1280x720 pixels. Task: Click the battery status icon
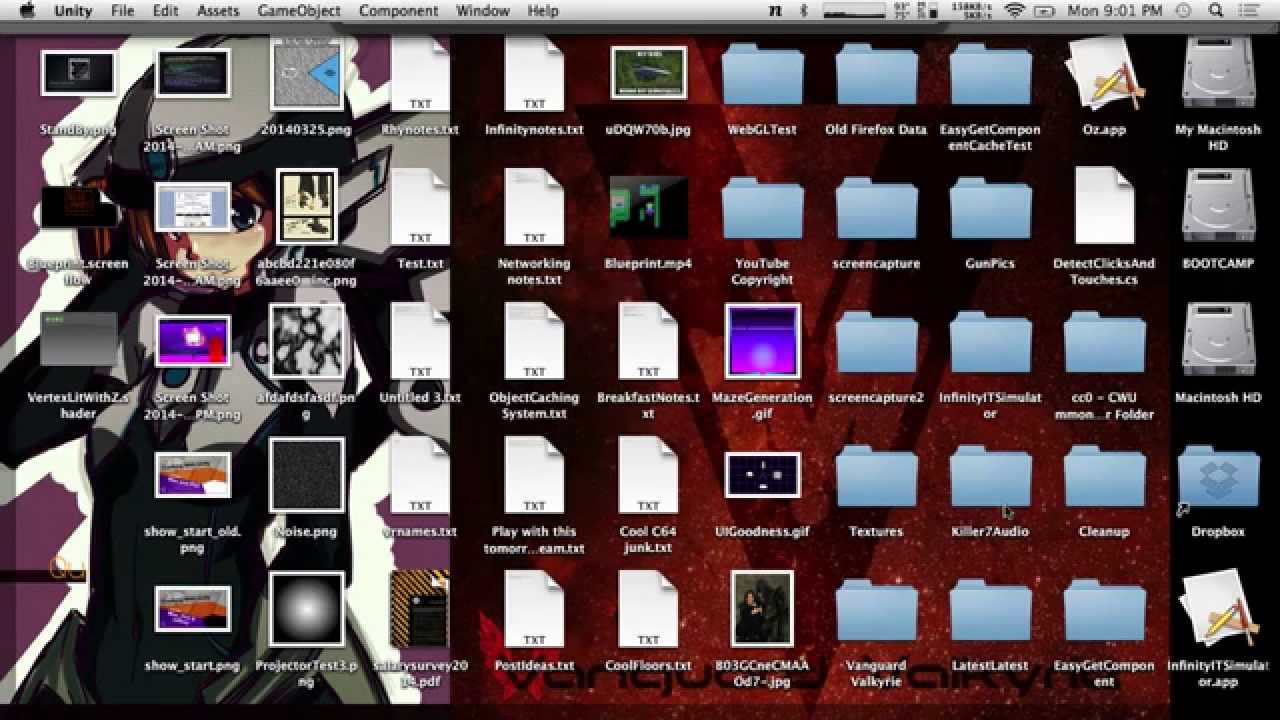tap(1044, 11)
